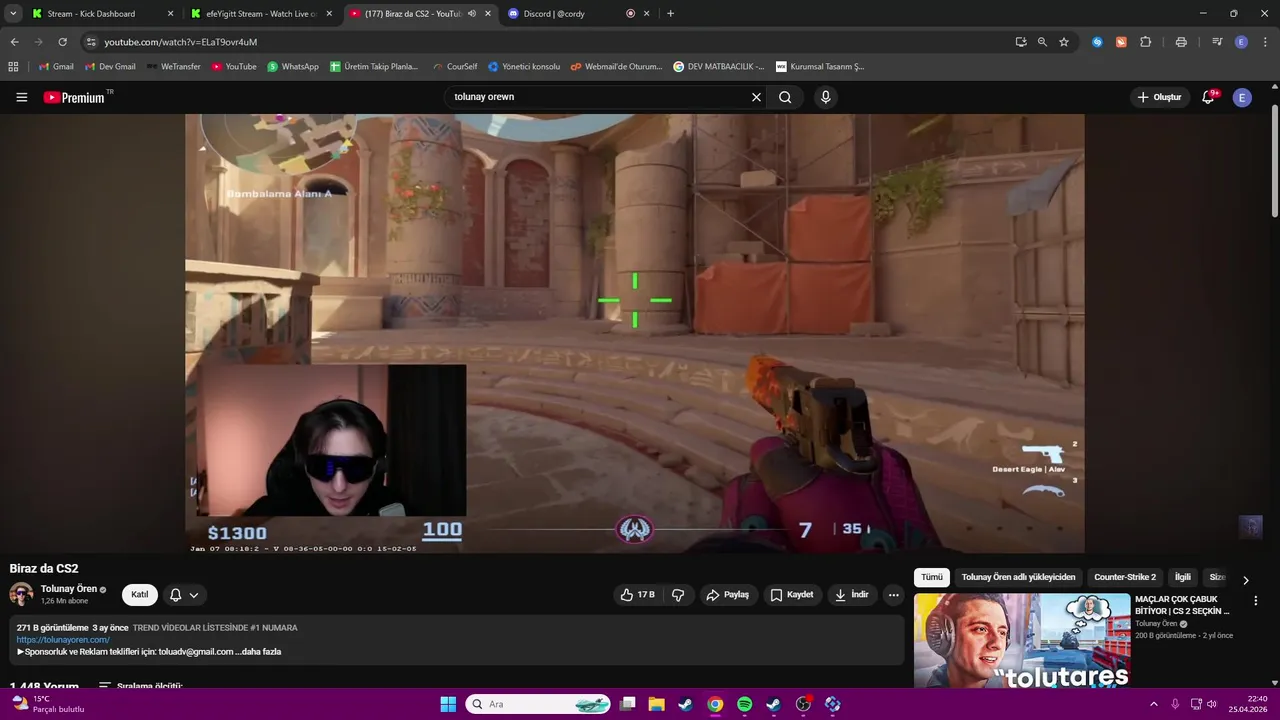
Task: Click the Kaydet save button
Action: (x=791, y=595)
